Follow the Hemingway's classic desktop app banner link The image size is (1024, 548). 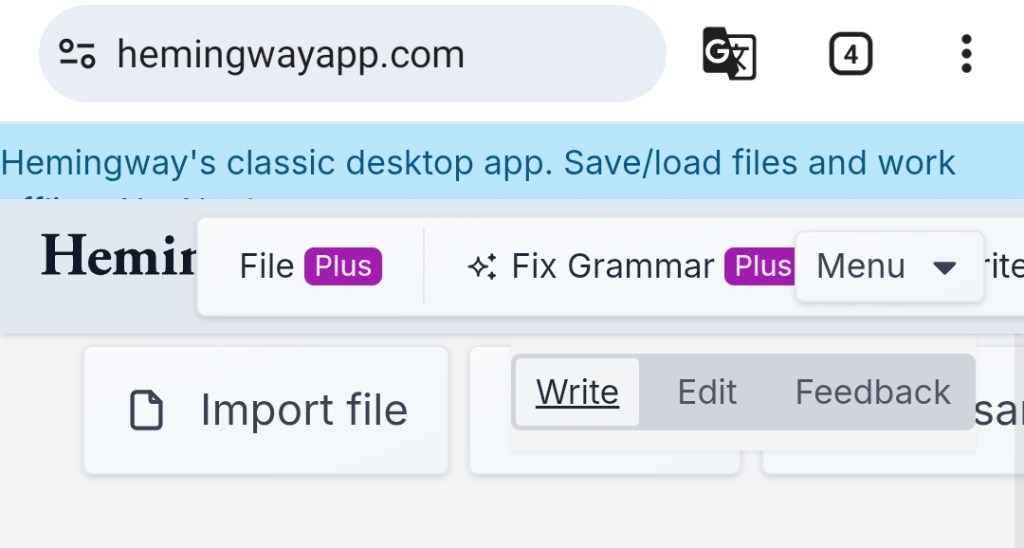pos(479,162)
